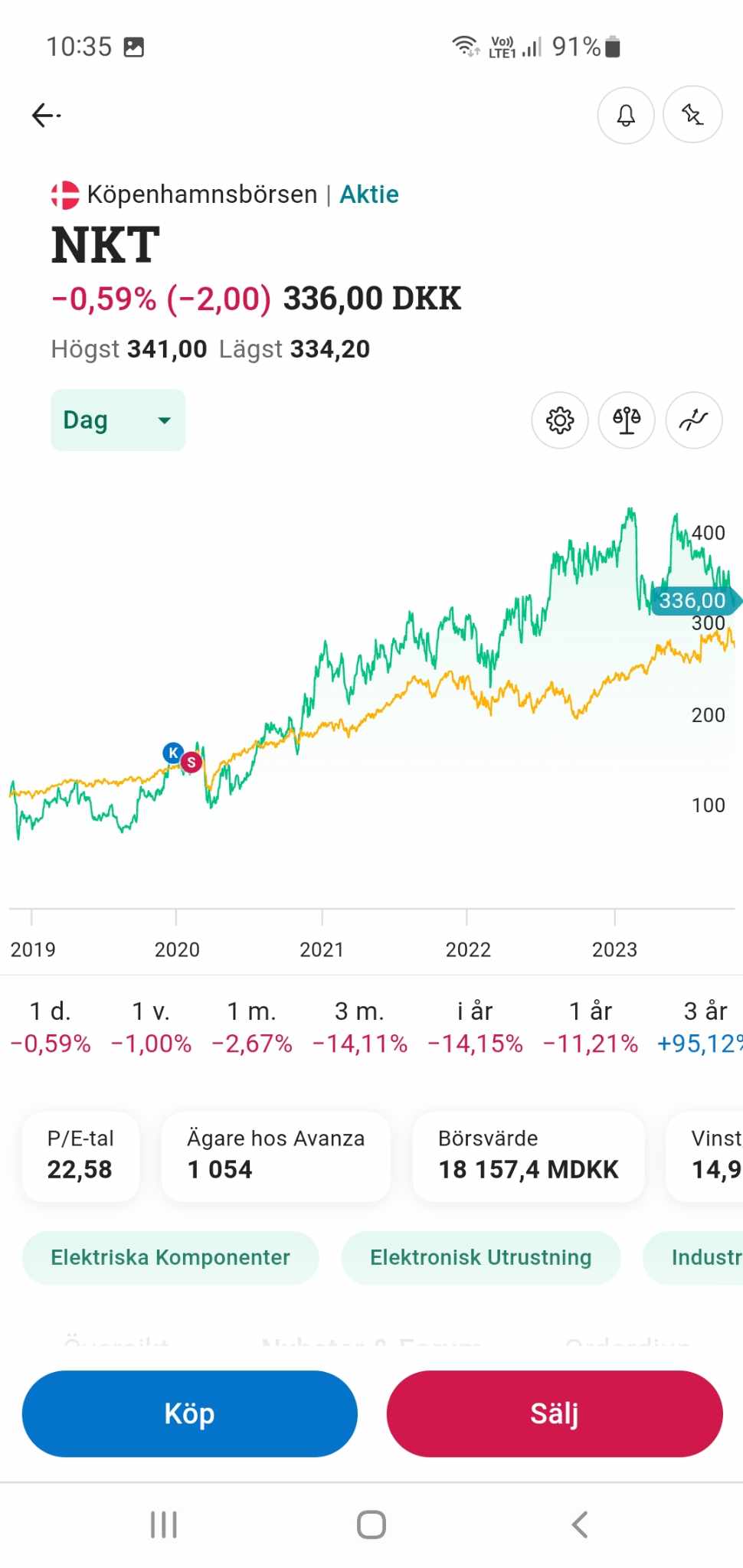Tap the red S sell marker
Viewport: 743px width, 1568px height.
pyautogui.click(x=191, y=763)
